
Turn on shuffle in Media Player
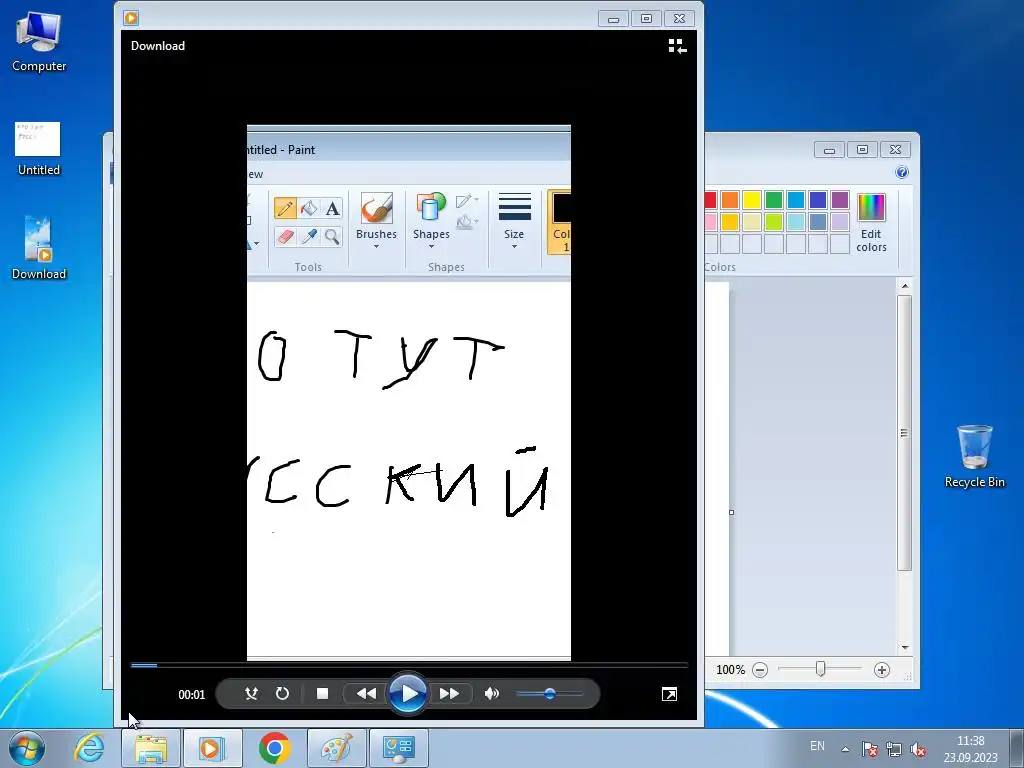pos(251,694)
